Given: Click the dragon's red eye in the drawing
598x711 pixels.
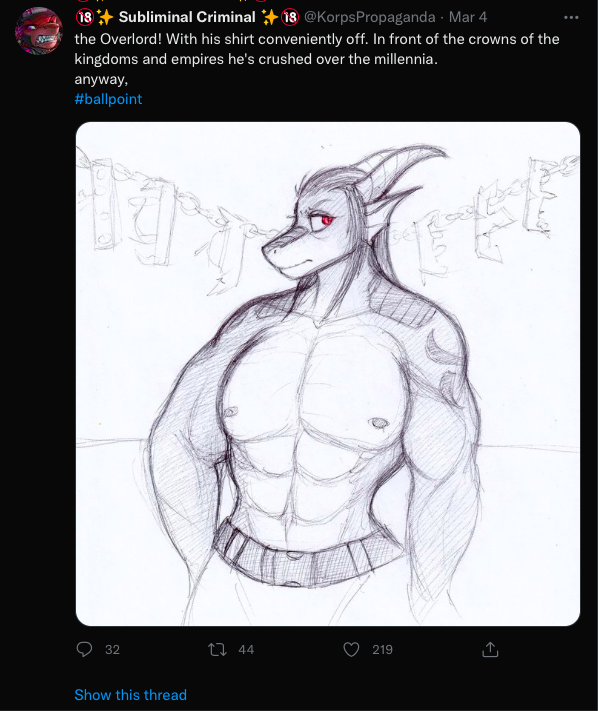Looking at the screenshot, I should (x=328, y=220).
